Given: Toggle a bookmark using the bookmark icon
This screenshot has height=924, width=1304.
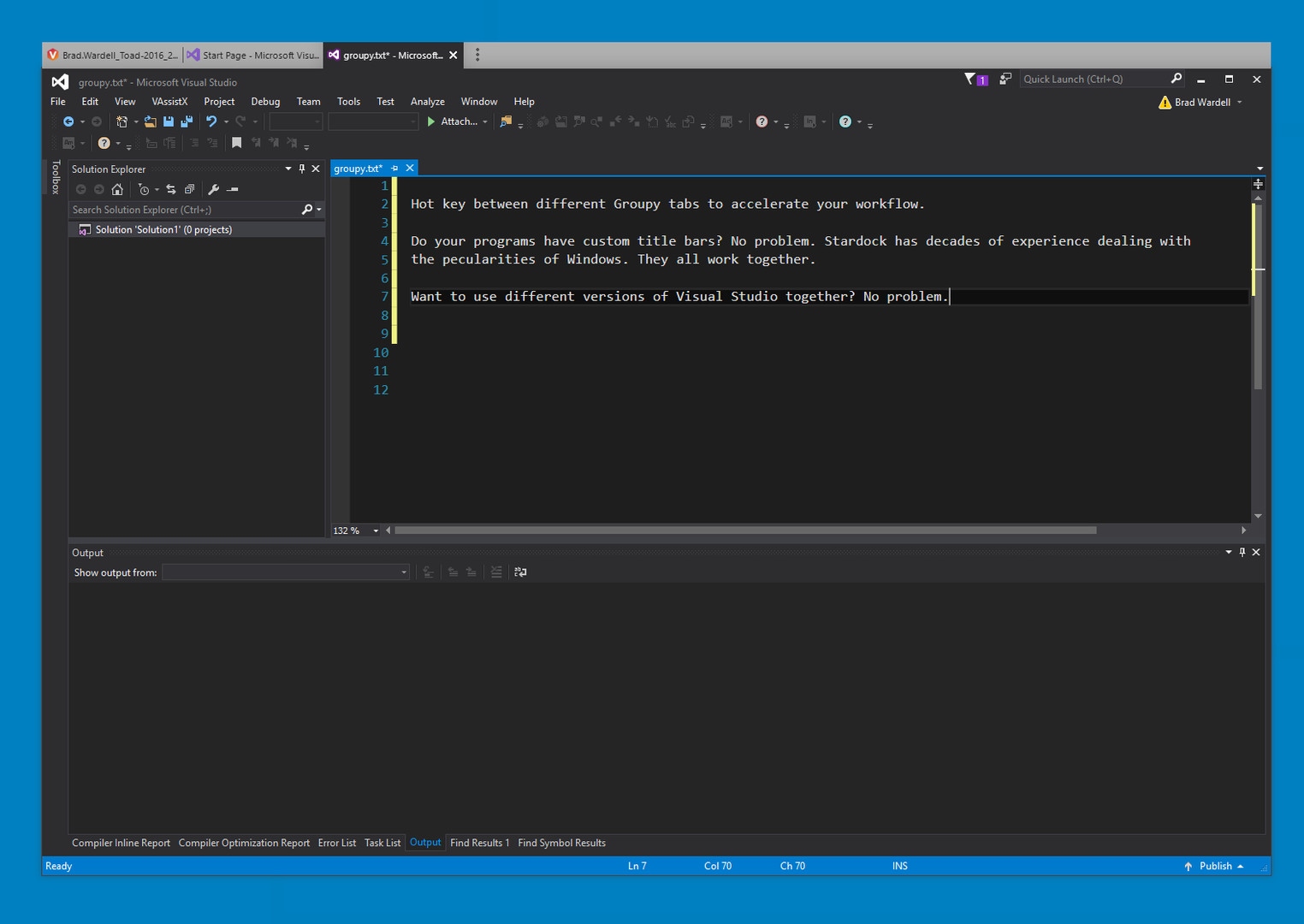Looking at the screenshot, I should tap(236, 142).
